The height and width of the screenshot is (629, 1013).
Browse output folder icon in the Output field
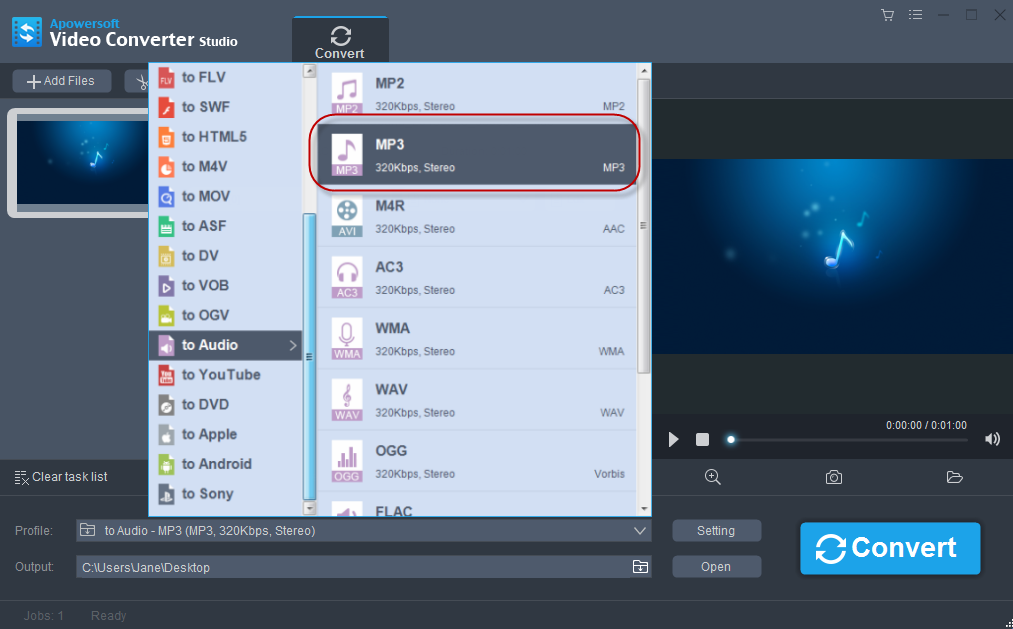(x=640, y=567)
